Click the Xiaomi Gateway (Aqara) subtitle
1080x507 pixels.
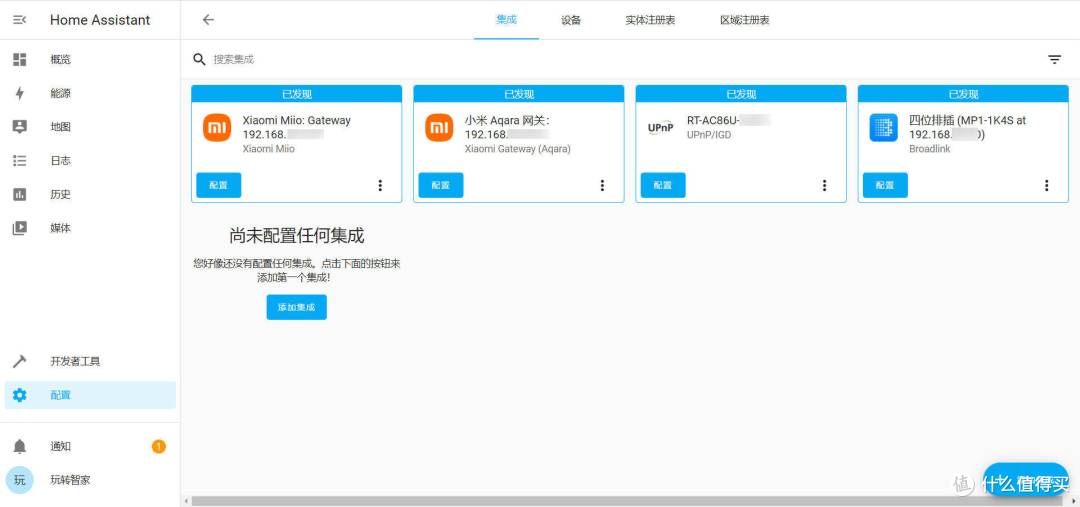[x=518, y=149]
